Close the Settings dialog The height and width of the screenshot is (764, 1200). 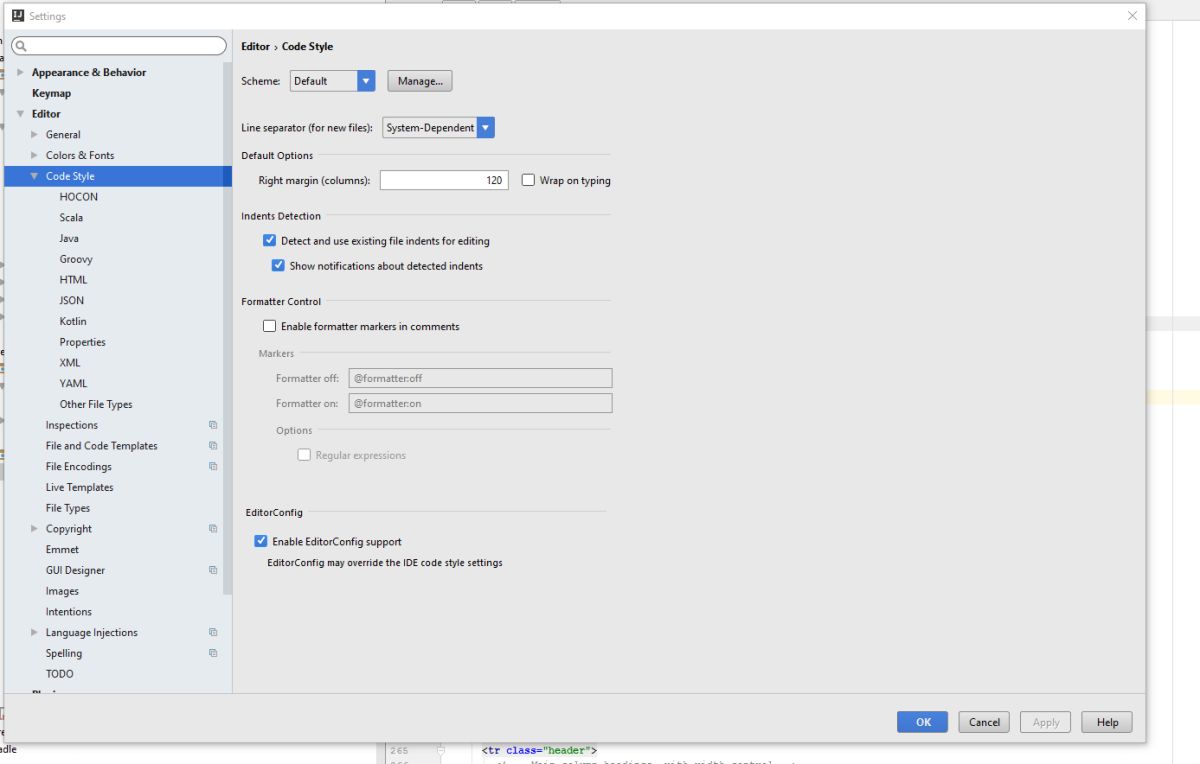(1132, 16)
